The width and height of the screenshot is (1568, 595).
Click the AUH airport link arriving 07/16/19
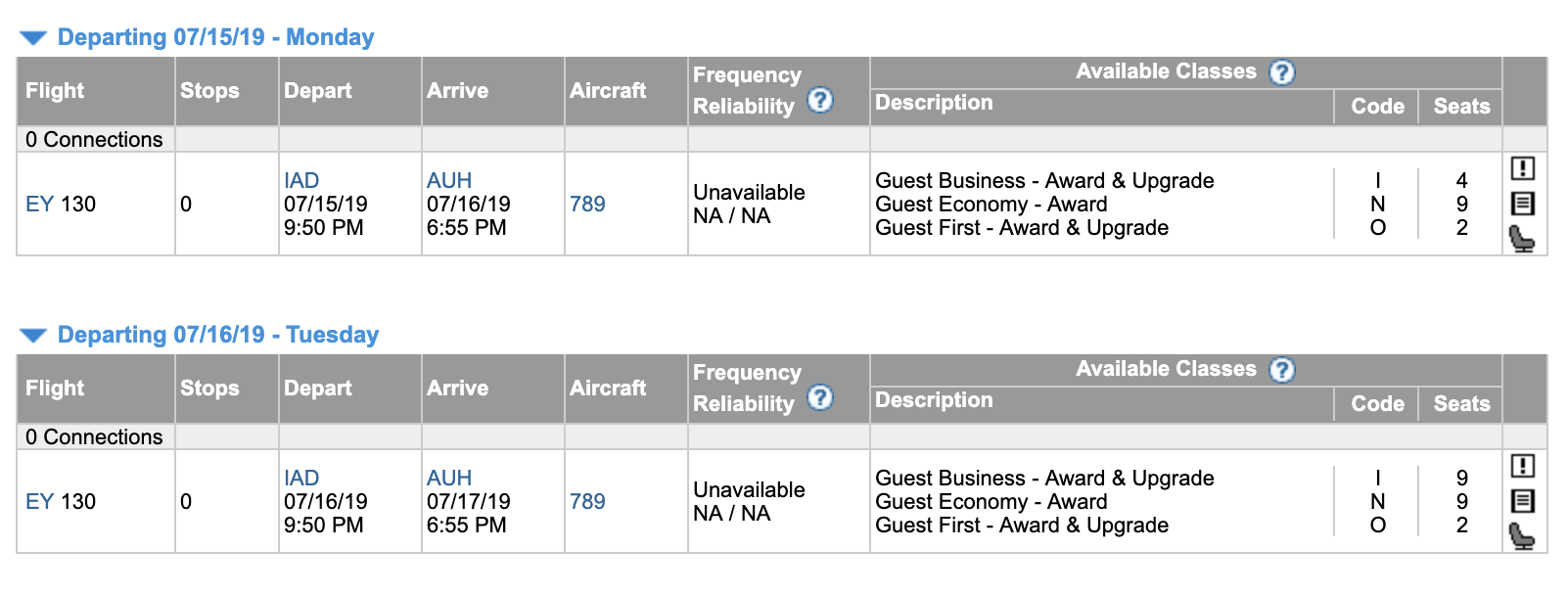tap(449, 181)
